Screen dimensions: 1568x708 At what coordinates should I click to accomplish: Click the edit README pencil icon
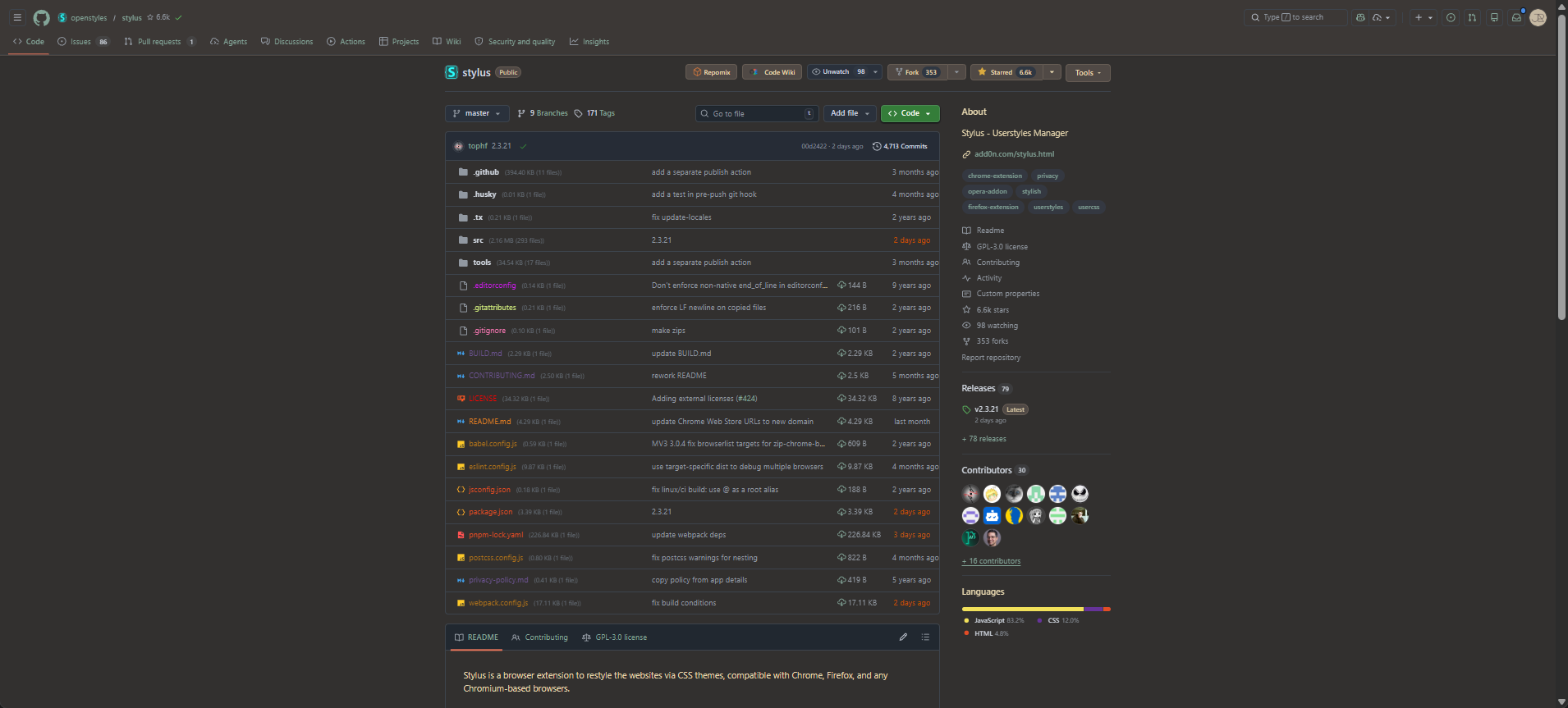point(903,637)
